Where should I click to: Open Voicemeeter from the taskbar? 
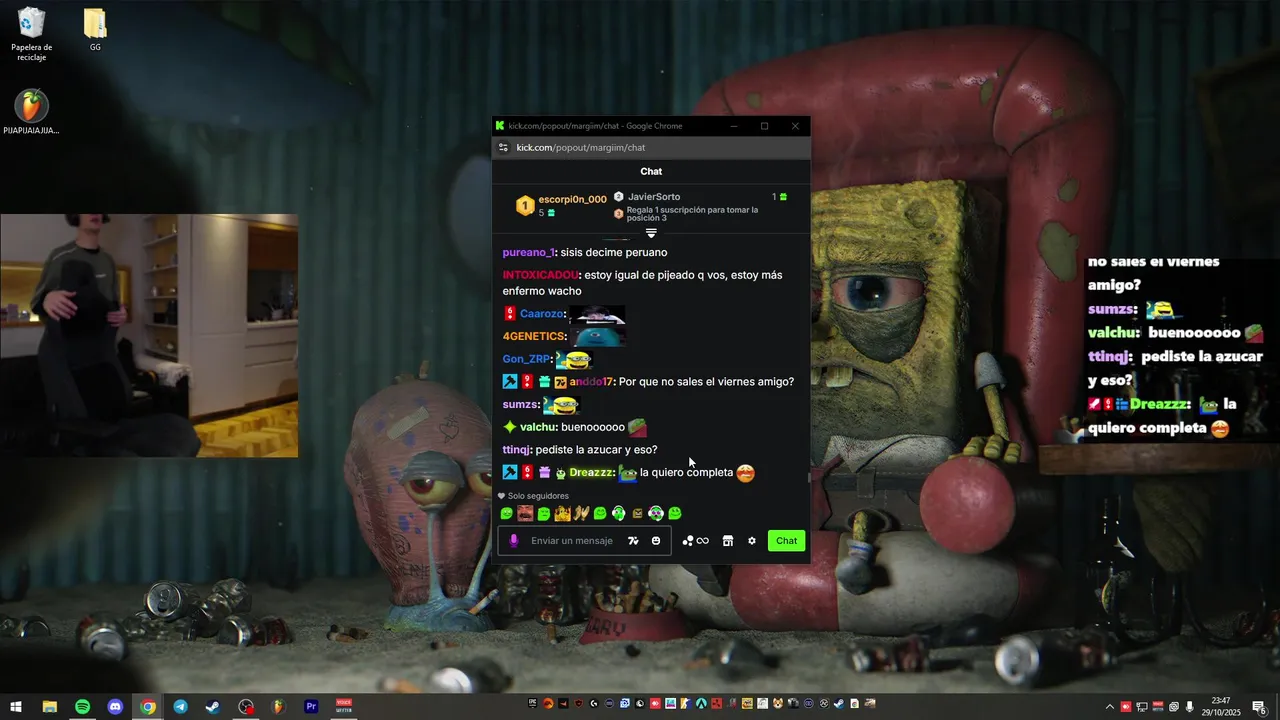coord(344,707)
